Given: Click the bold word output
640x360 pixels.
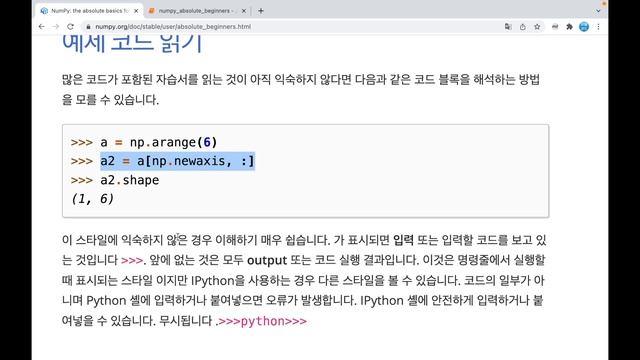Looking at the screenshot, I should pos(267,260).
